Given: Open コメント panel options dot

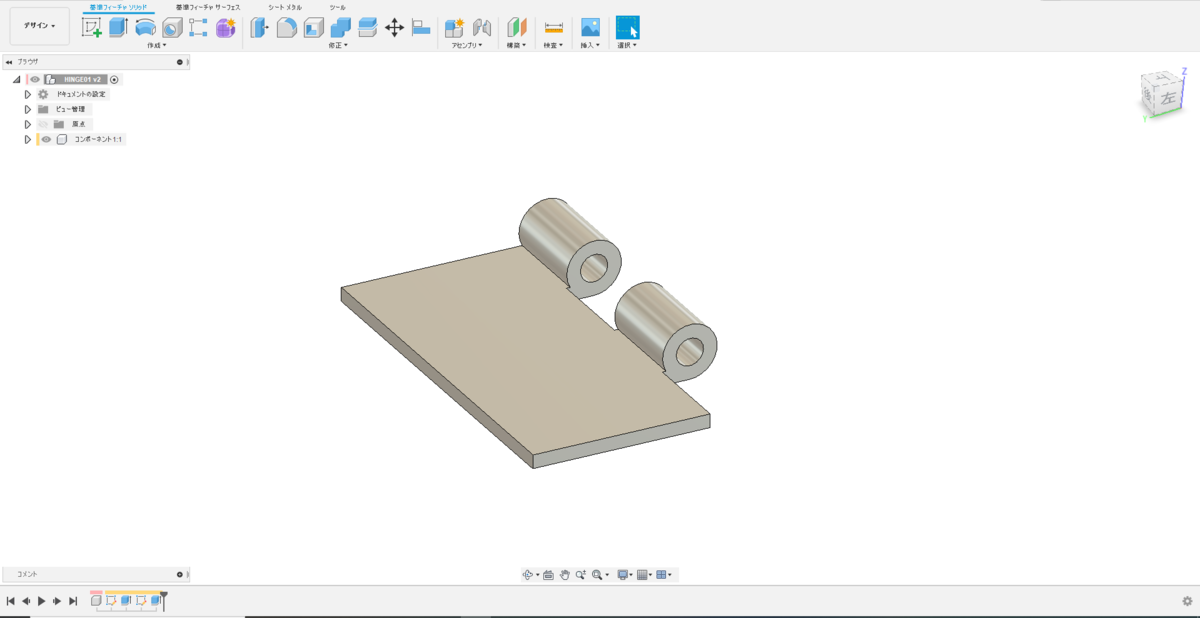Looking at the screenshot, I should tap(180, 575).
